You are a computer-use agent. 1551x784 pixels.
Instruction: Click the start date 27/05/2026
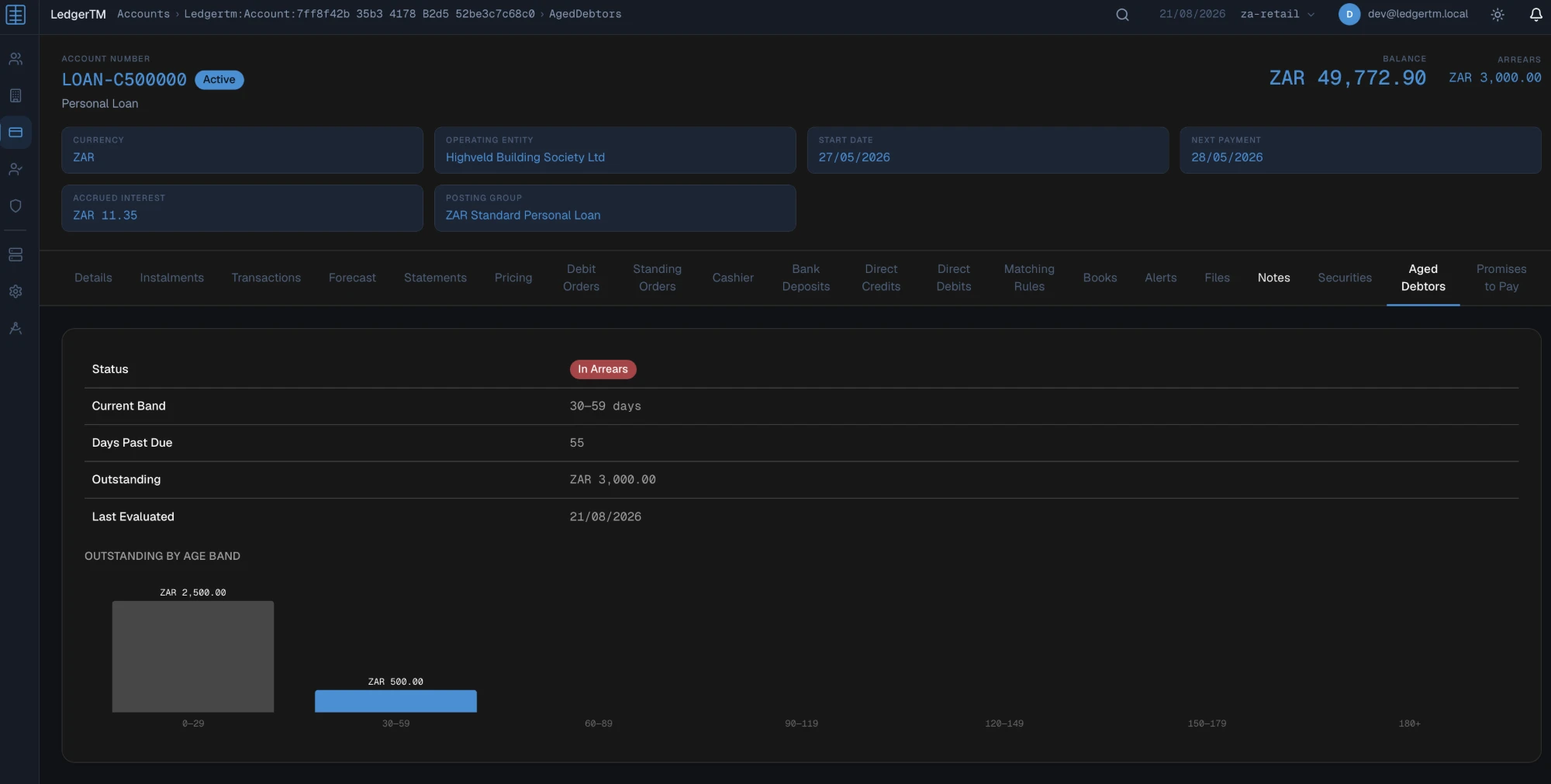point(854,157)
